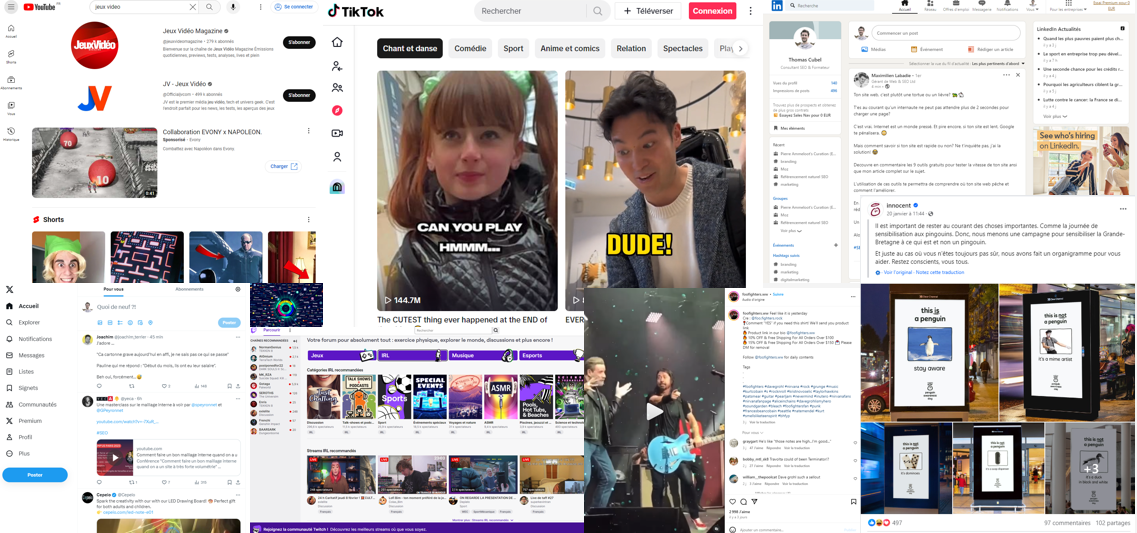Click Se connecter on YouTube
Viewport: 1137px width, 533px height.
coord(294,7)
